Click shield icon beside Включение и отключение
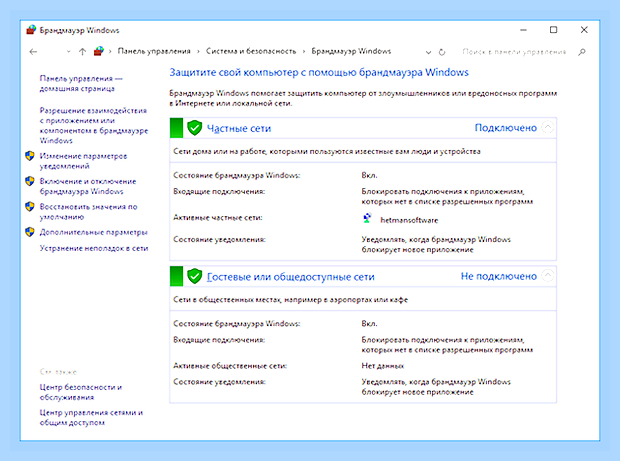620x461 pixels. (30, 181)
